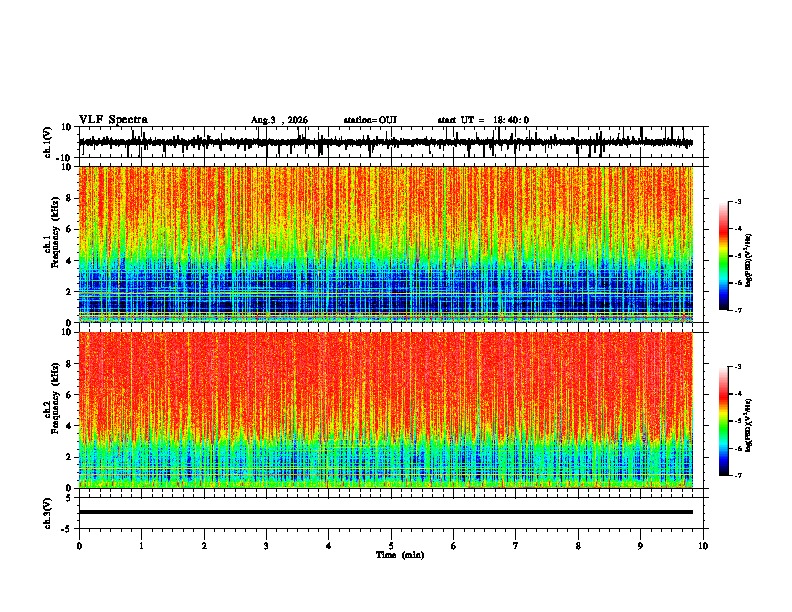
Task: Click the "ch.1(V)" waveform axis label
Action: click(x=48, y=142)
